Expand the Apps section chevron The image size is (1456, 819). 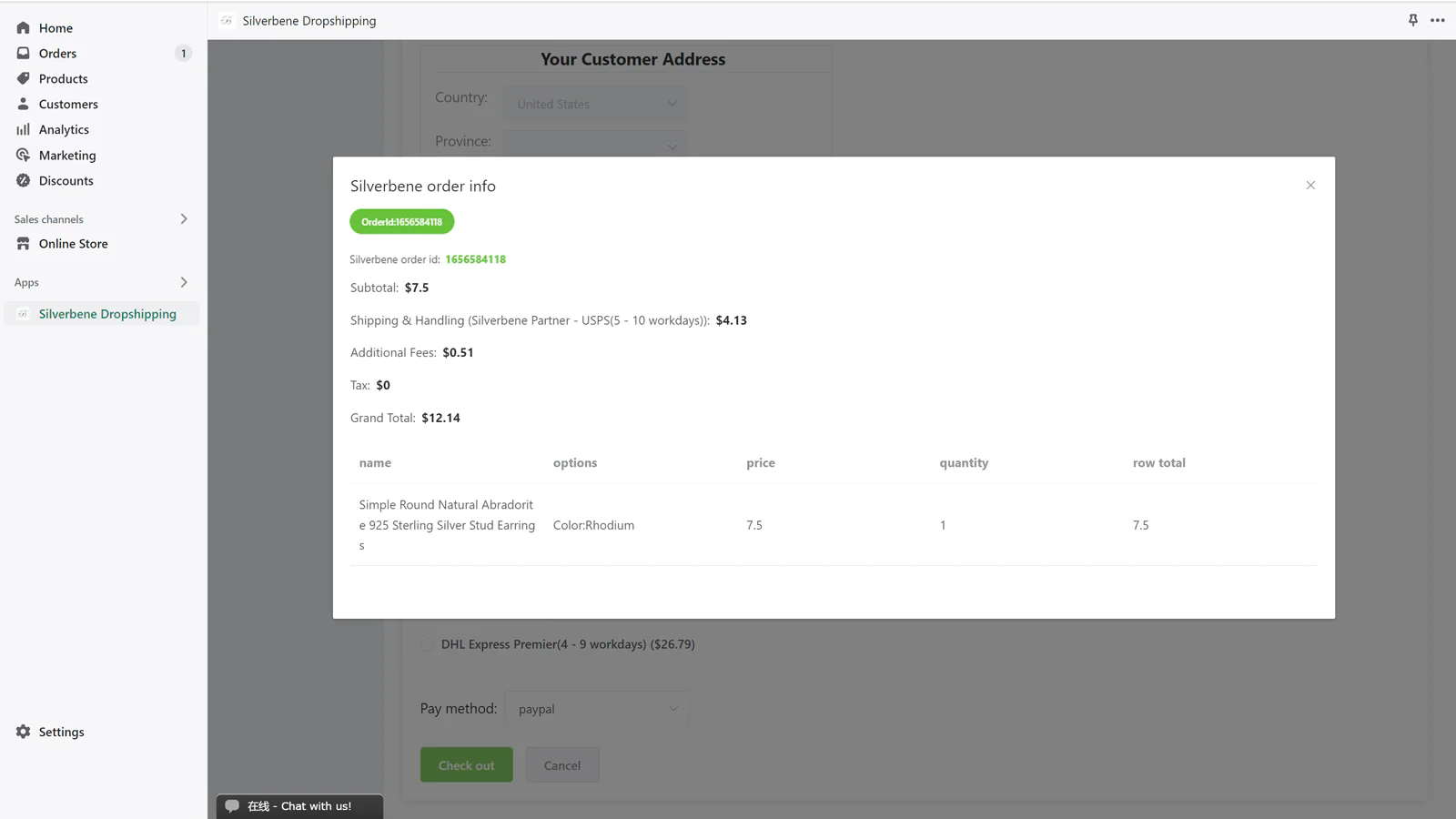(183, 282)
